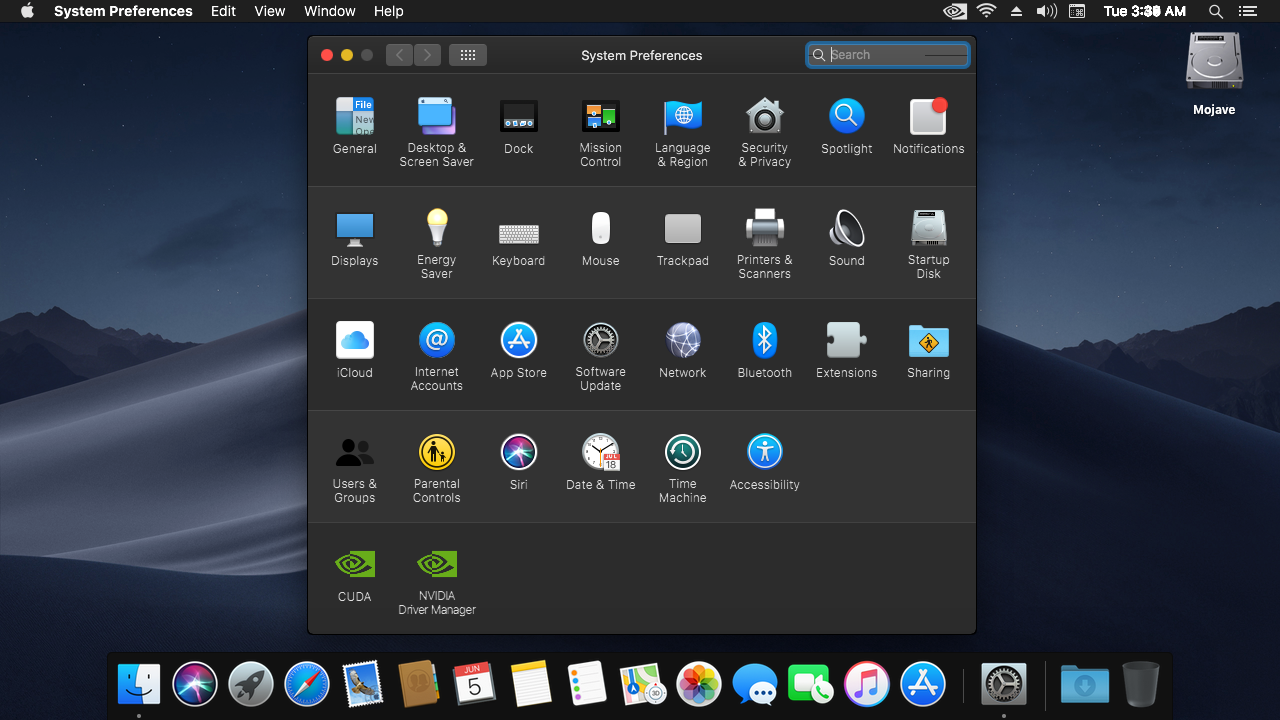The width and height of the screenshot is (1280, 720).
Task: Open the Window menu
Action: [329, 11]
